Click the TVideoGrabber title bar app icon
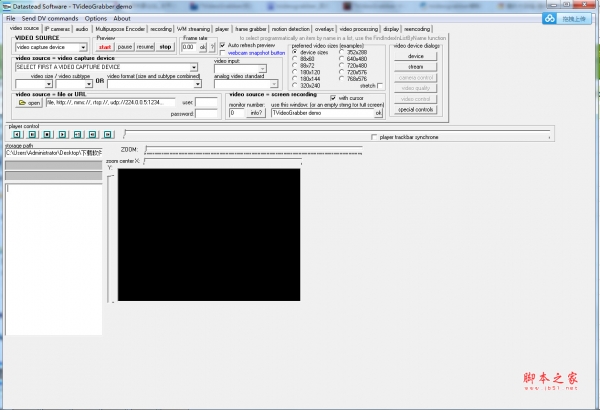600x410 pixels. pyautogui.click(x=7, y=7)
